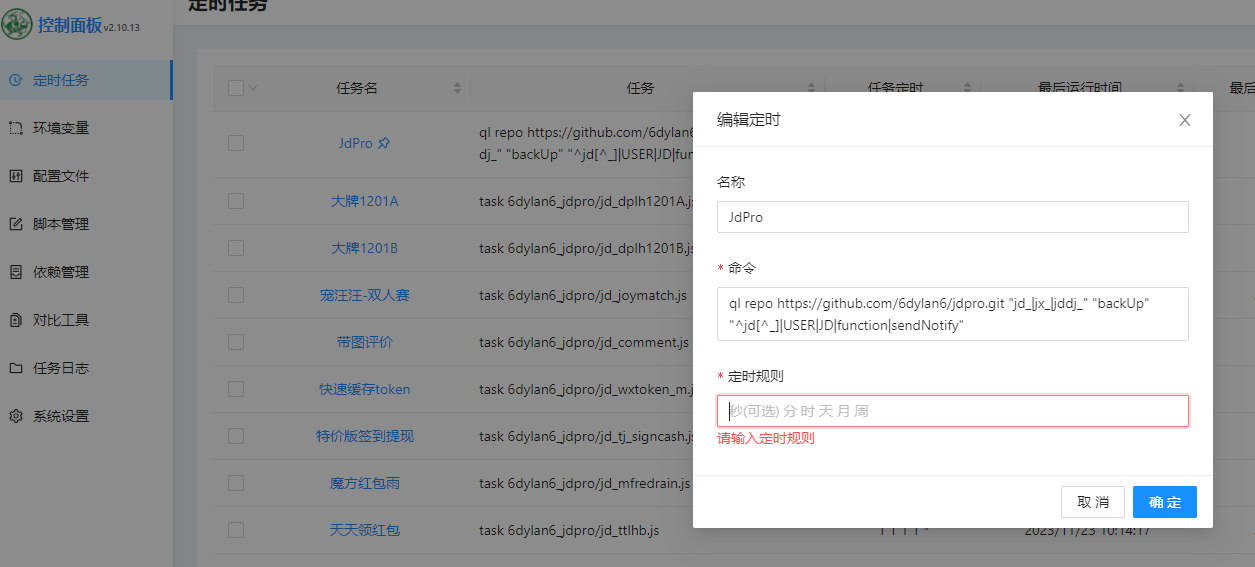Open the 快速缓存token task link
The image size is (1255, 567).
point(365,389)
